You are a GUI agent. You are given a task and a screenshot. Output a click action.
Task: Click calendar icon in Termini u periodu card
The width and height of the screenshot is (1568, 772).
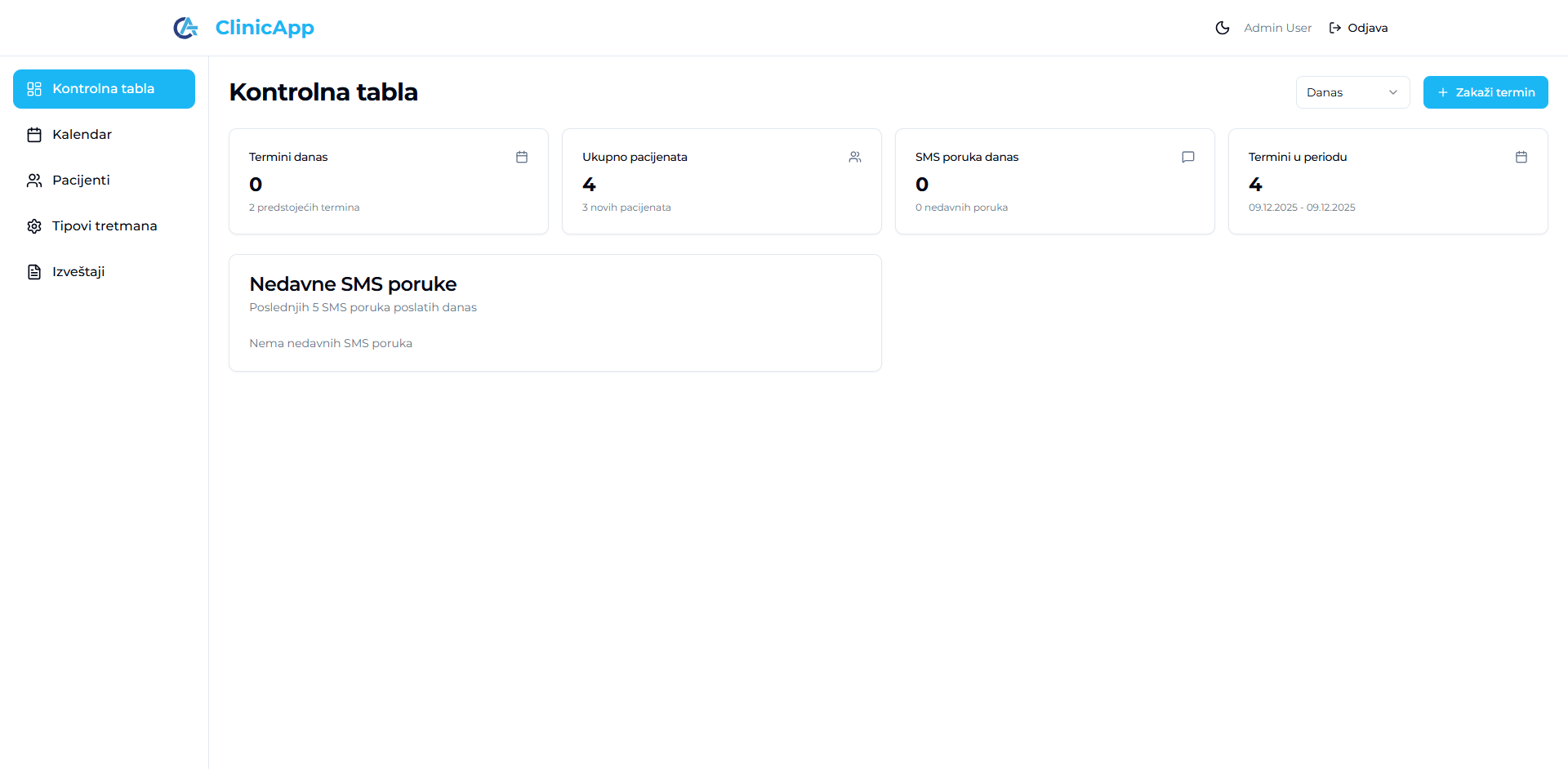[x=1521, y=157]
